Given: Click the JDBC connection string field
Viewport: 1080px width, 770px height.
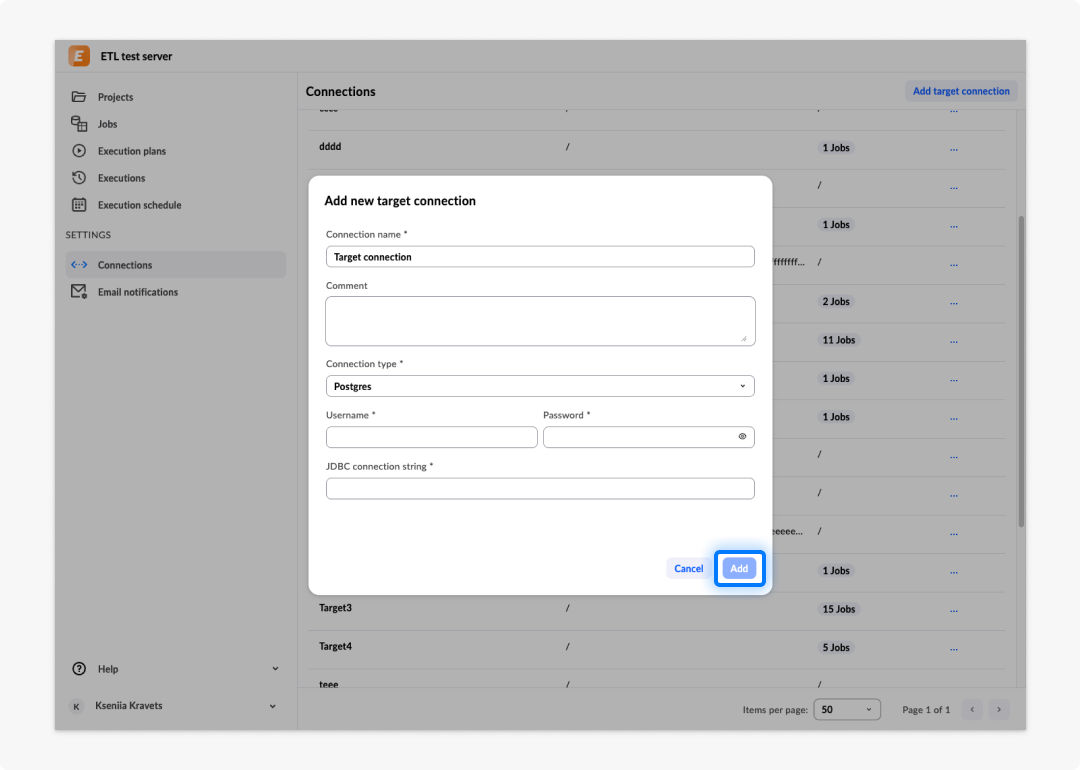Looking at the screenshot, I should point(540,488).
